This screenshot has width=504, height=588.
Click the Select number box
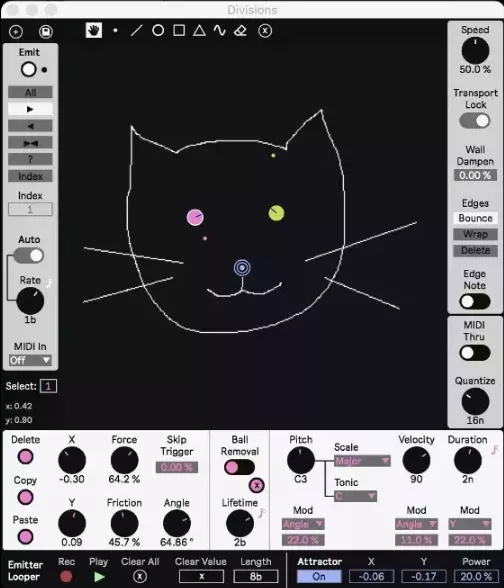tap(48, 386)
